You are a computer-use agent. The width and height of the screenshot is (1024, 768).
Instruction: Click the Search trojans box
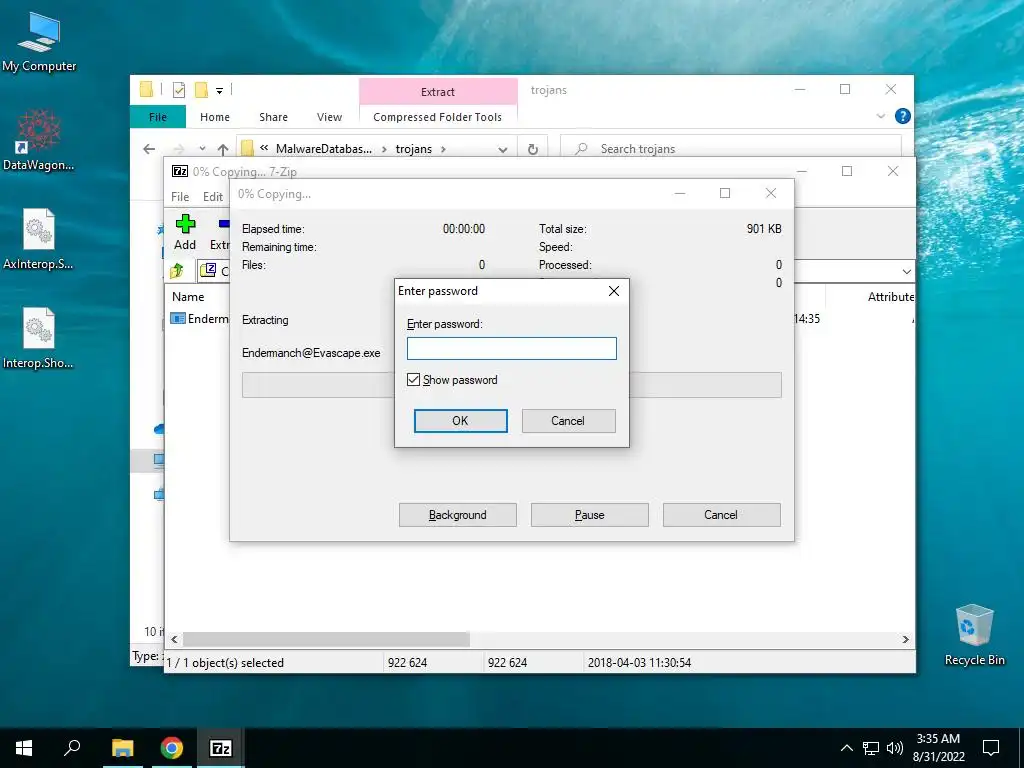click(731, 149)
